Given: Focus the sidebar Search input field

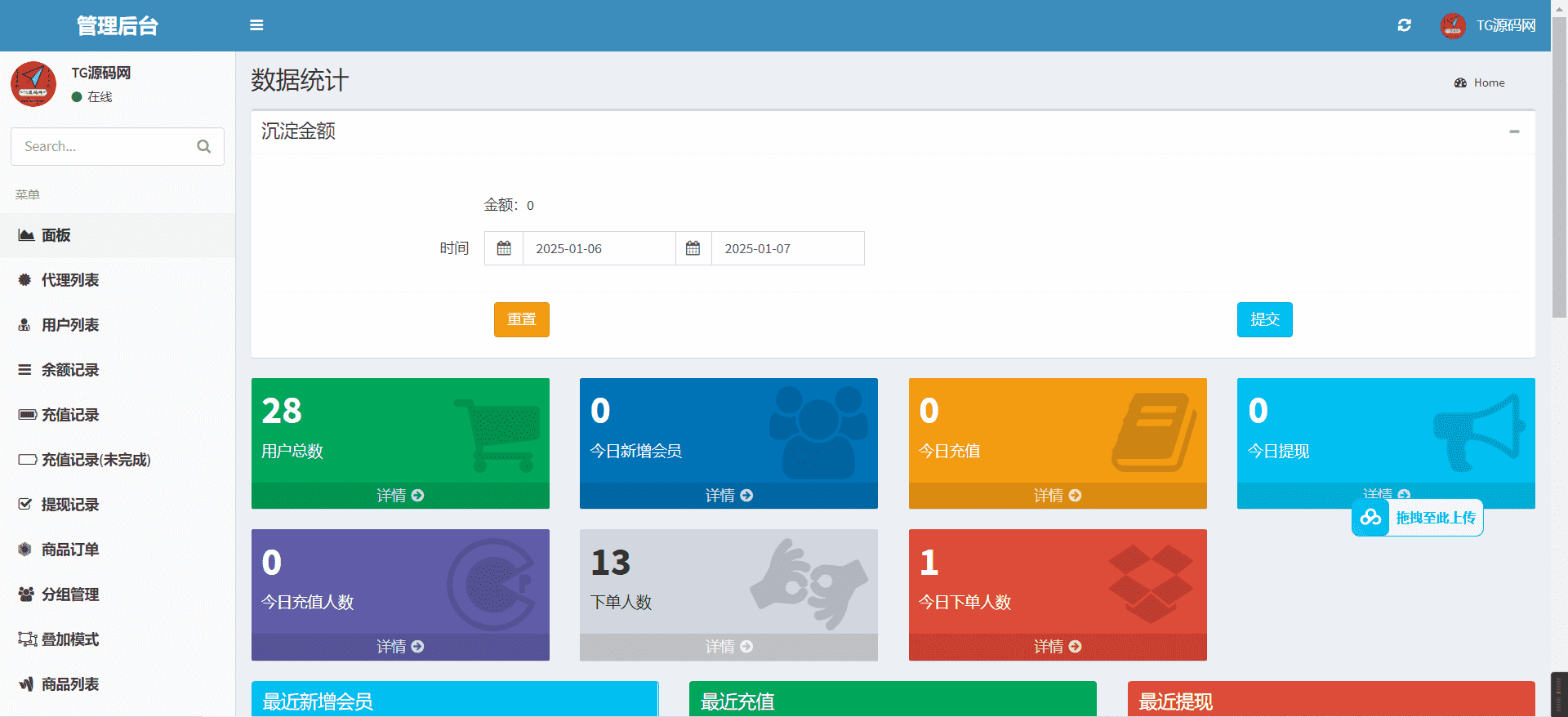Looking at the screenshot, I should click(x=102, y=146).
